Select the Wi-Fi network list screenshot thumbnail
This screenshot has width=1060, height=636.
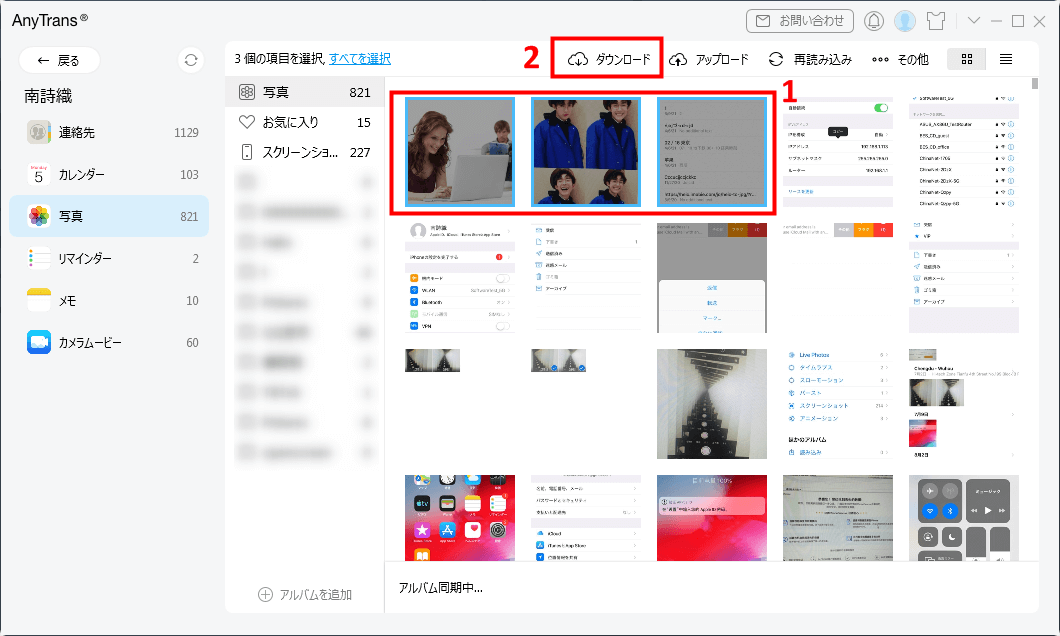[963, 152]
